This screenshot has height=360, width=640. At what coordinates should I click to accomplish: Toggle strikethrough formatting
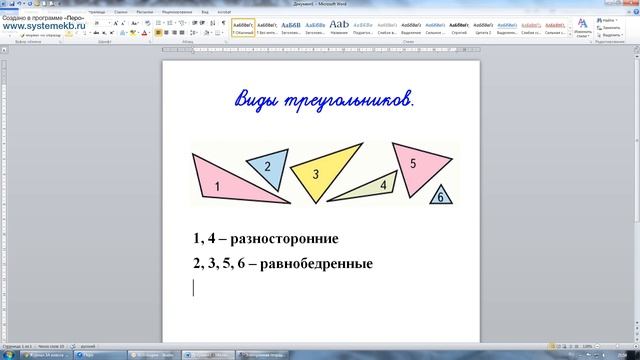[96, 33]
